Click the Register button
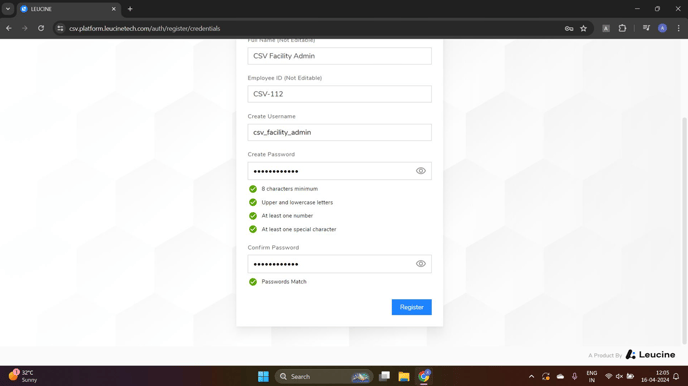688x386 pixels. pyautogui.click(x=411, y=307)
